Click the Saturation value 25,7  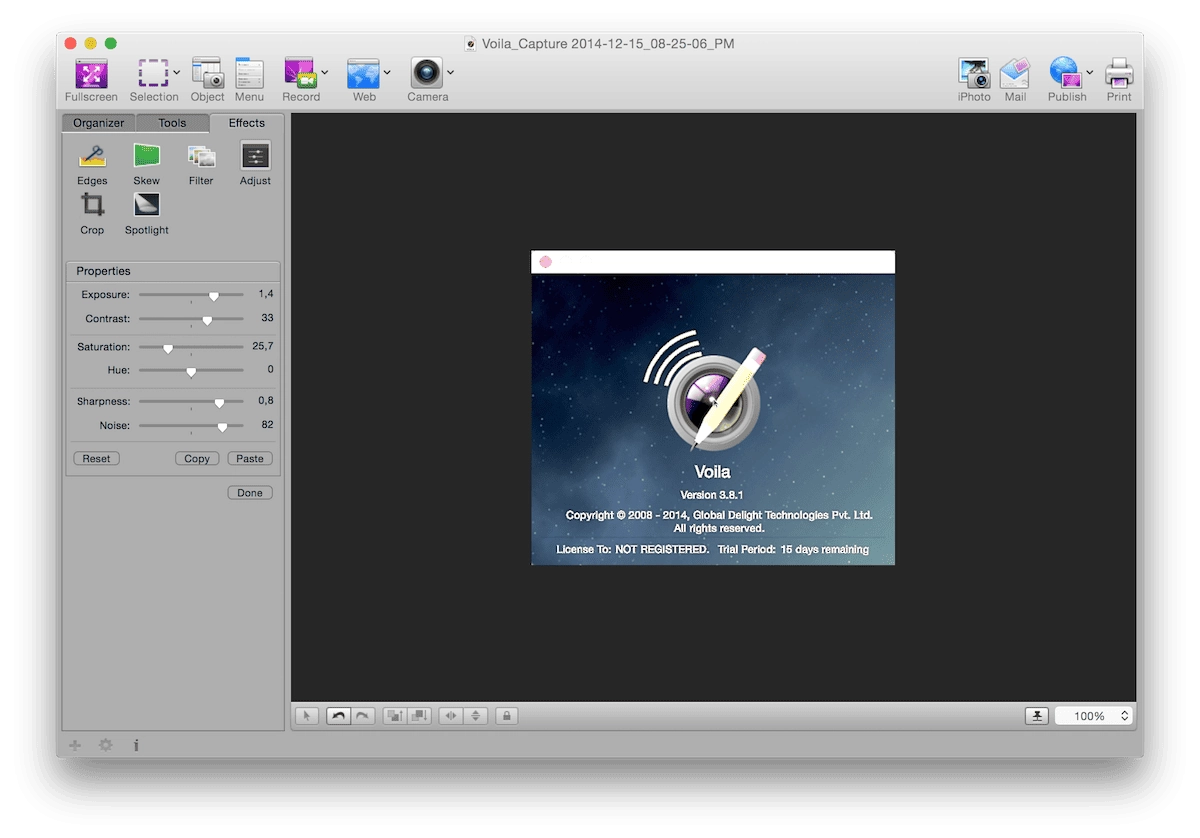[263, 346]
